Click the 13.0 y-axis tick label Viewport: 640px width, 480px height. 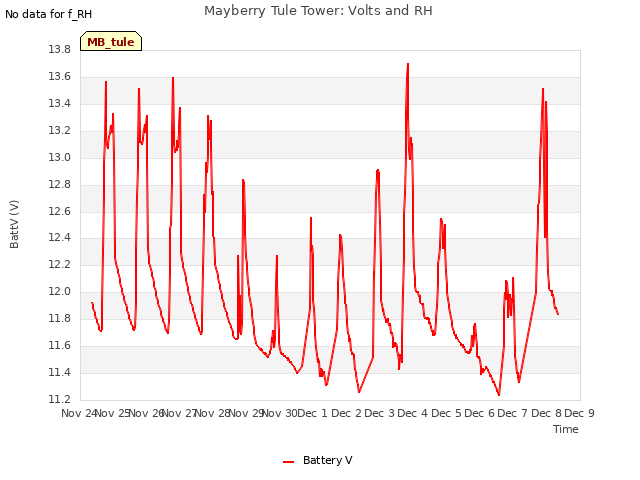pos(60,158)
